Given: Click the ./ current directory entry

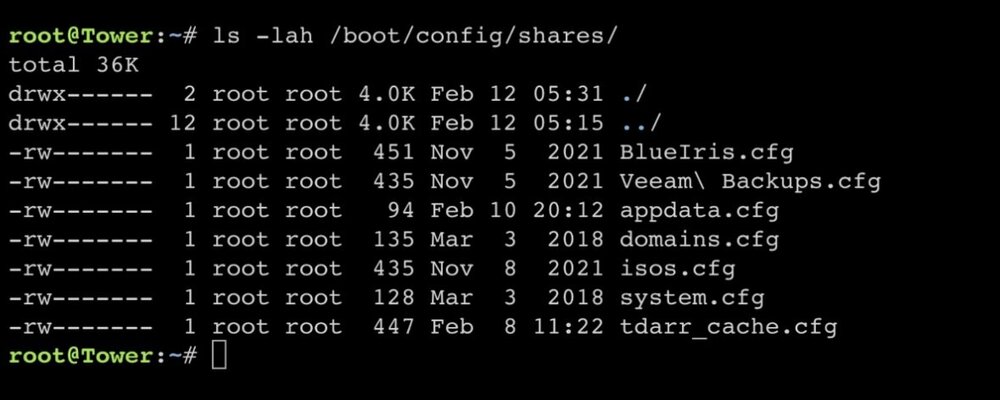Looking at the screenshot, I should 633,94.
